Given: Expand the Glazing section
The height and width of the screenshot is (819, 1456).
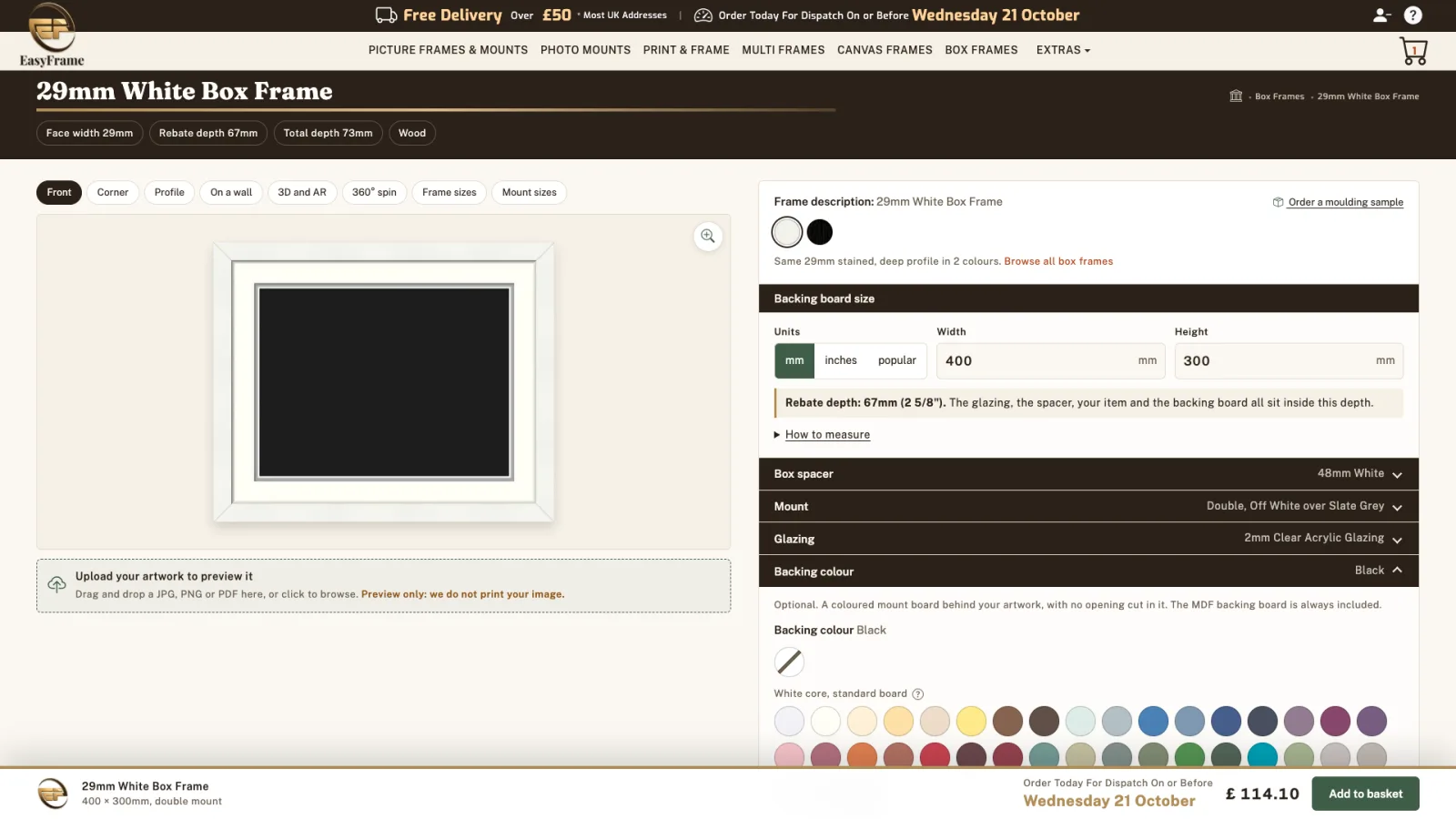Looking at the screenshot, I should coord(1088,539).
